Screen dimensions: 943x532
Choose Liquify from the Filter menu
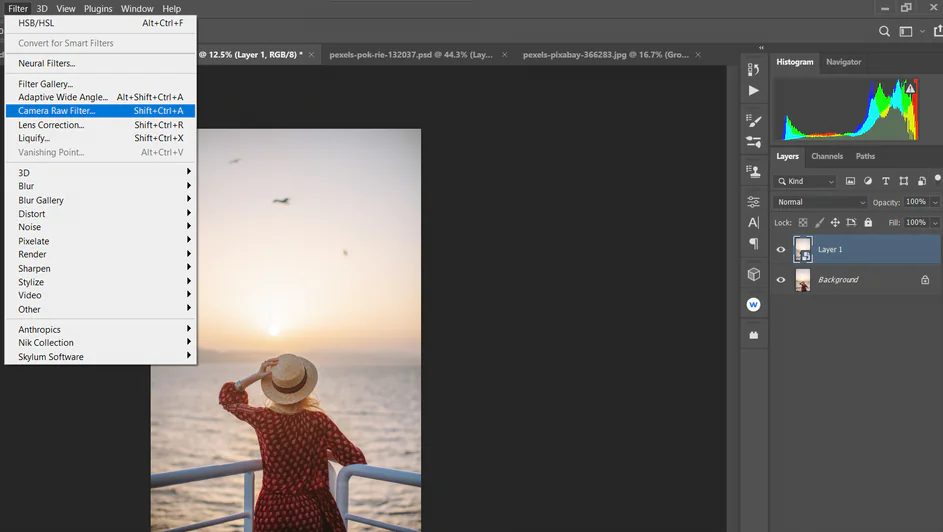pyautogui.click(x=34, y=139)
